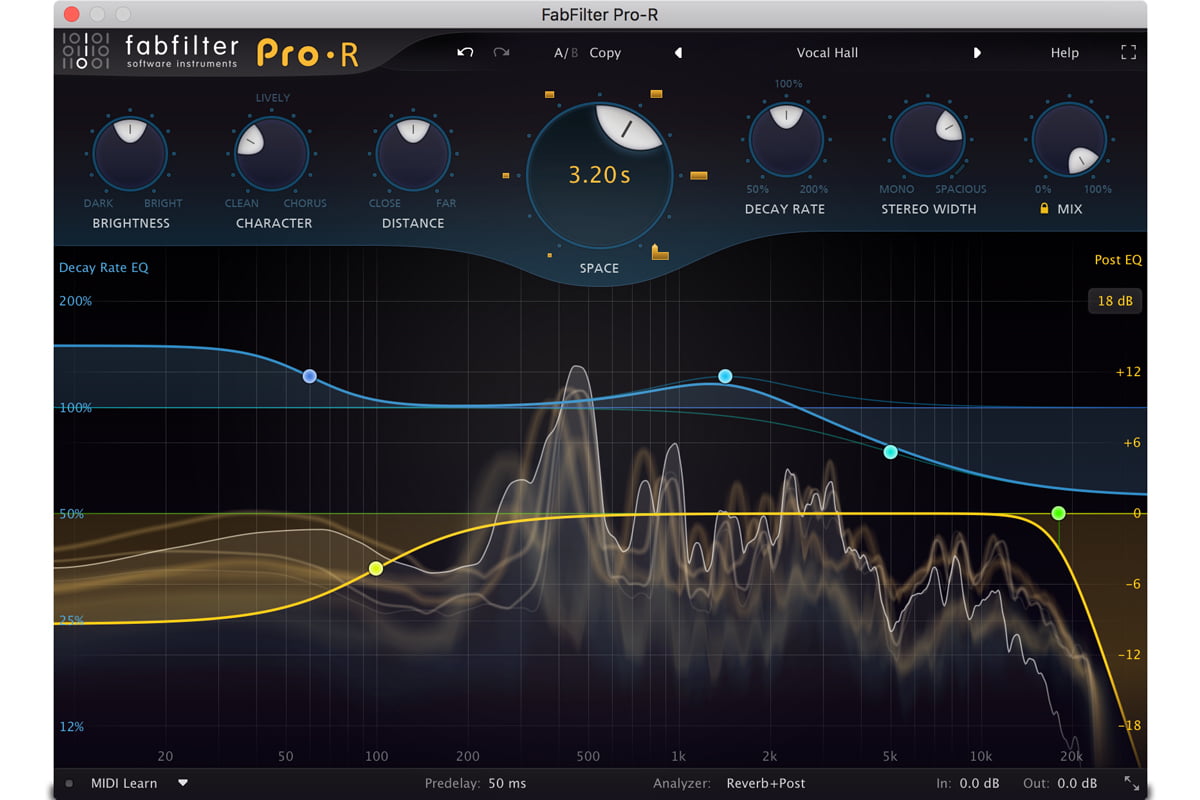Click the Decay Rate EQ label
This screenshot has width=1200, height=800.
pyautogui.click(x=104, y=267)
